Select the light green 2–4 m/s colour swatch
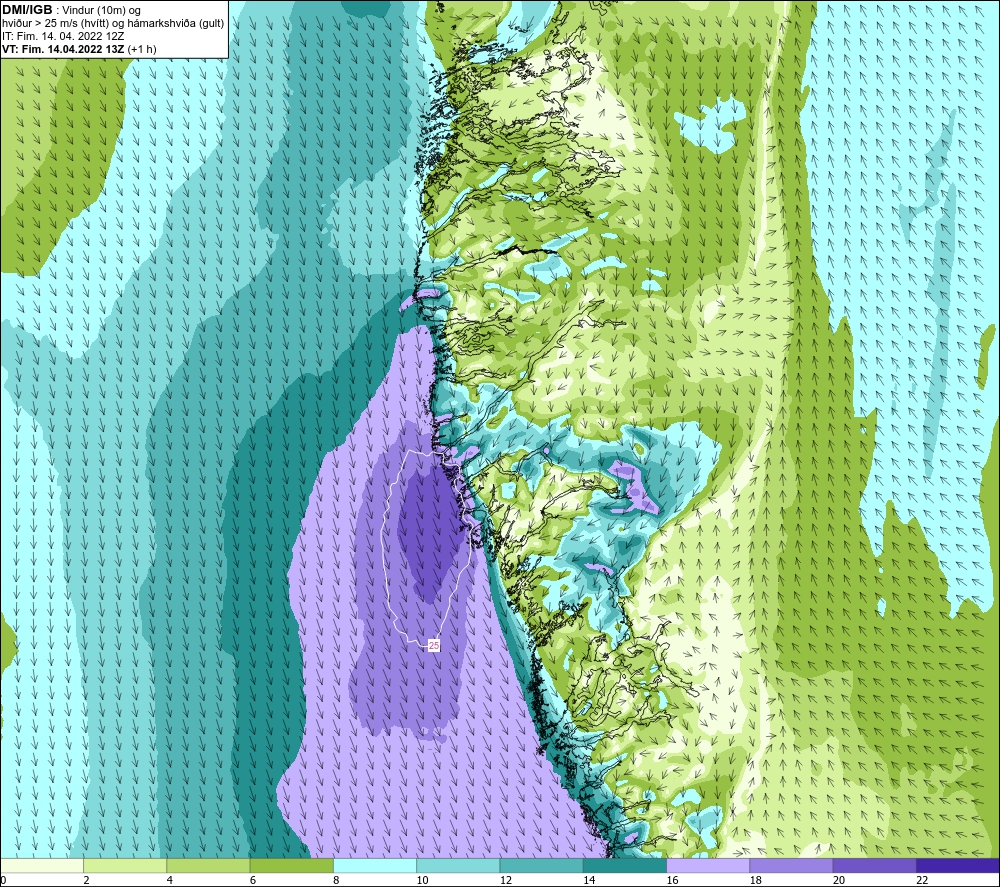 click(125, 865)
